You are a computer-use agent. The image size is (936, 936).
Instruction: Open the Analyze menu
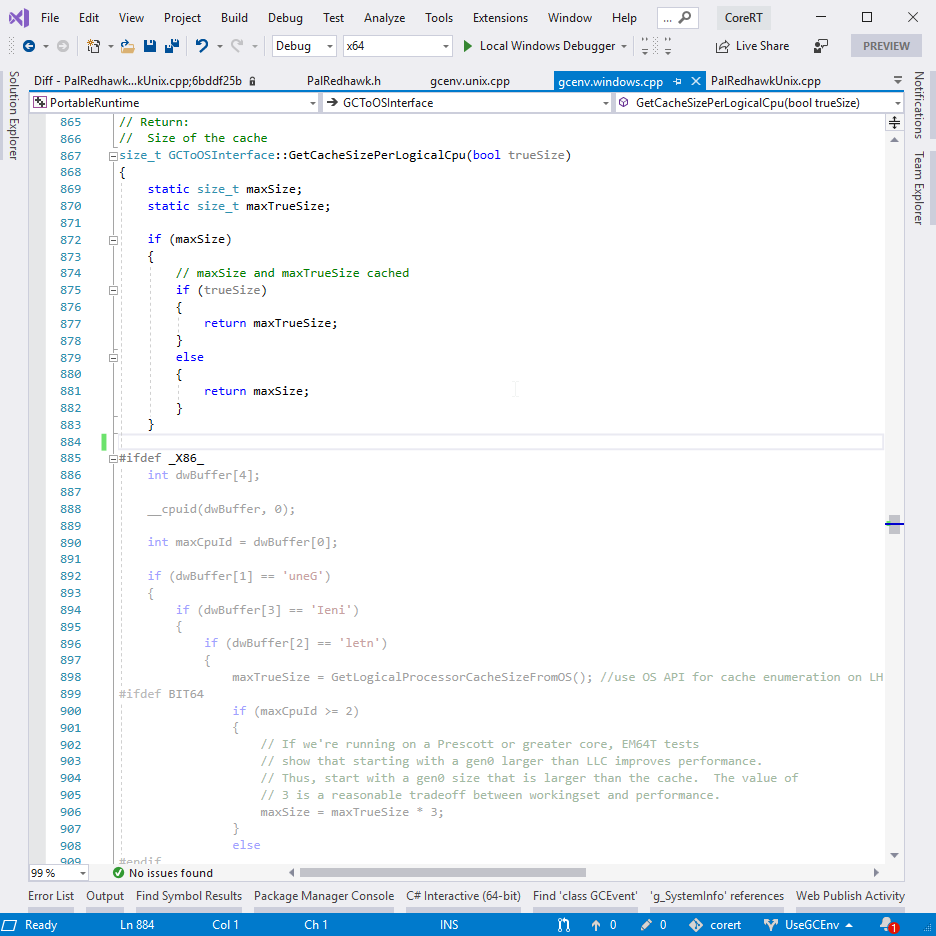point(384,18)
